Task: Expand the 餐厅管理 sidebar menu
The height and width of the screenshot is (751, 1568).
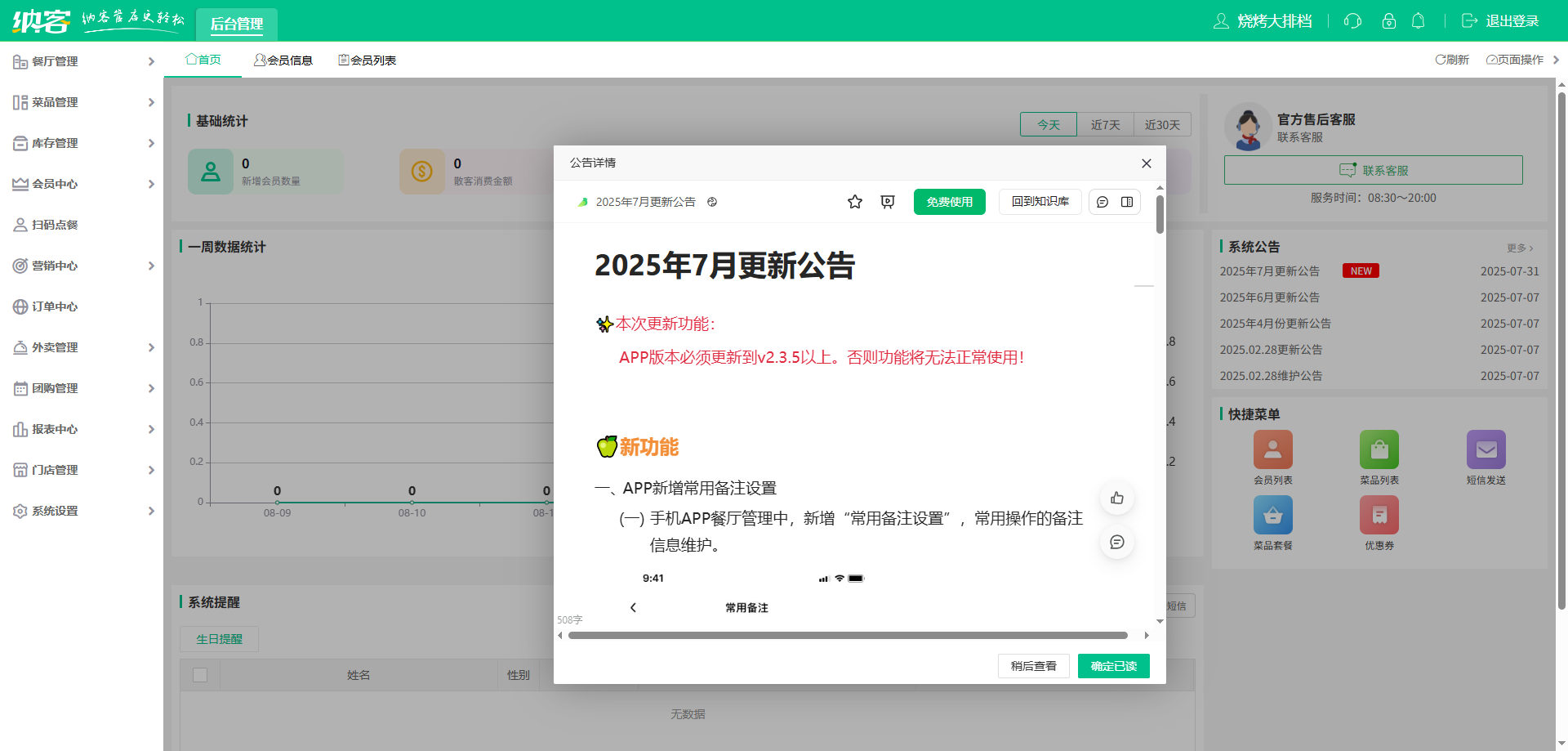Action: tap(82, 61)
